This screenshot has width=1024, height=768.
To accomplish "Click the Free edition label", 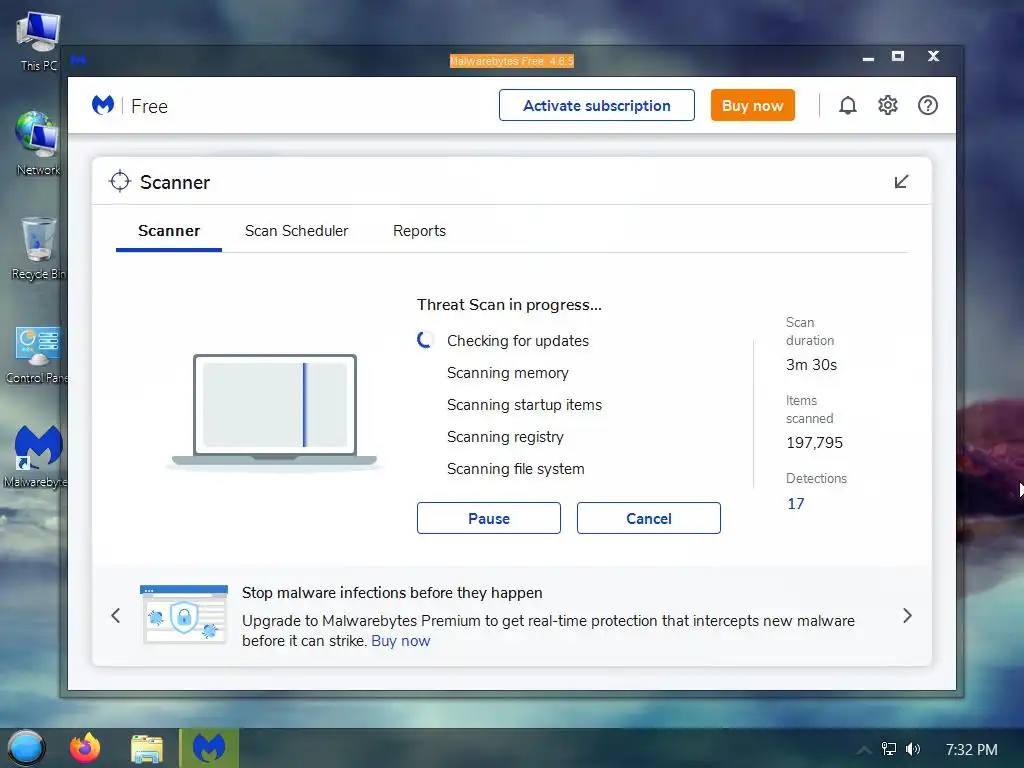I will pyautogui.click(x=149, y=106).
